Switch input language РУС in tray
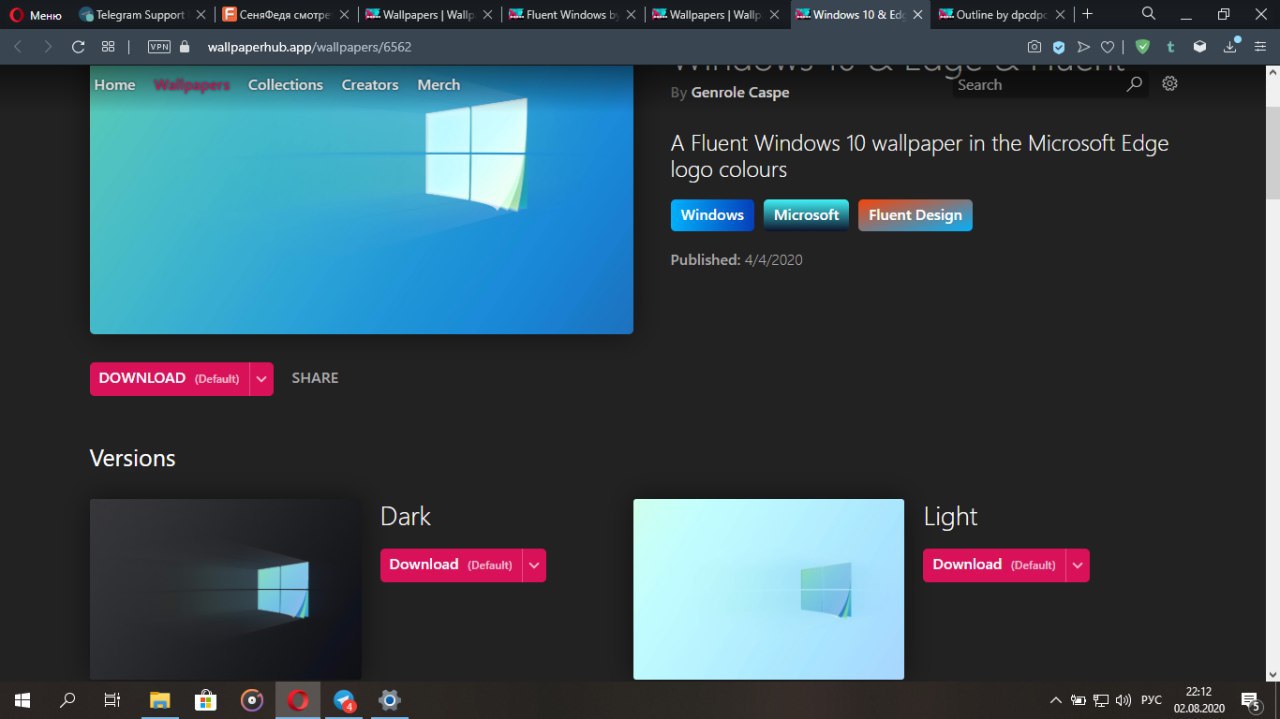This screenshot has height=719, width=1280. (x=1151, y=700)
